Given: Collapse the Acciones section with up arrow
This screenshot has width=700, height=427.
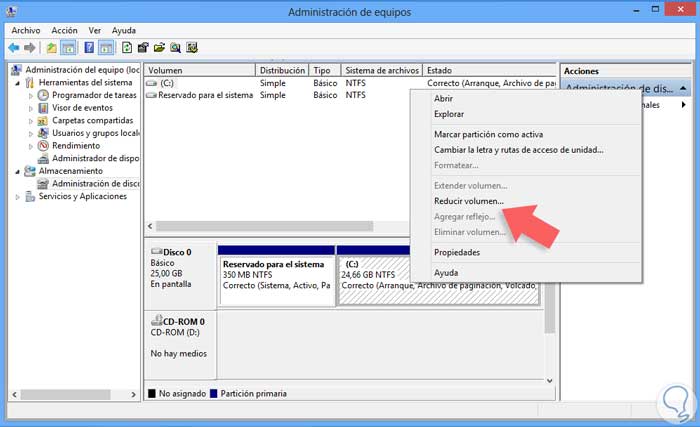Looking at the screenshot, I should pyautogui.click(x=683, y=88).
